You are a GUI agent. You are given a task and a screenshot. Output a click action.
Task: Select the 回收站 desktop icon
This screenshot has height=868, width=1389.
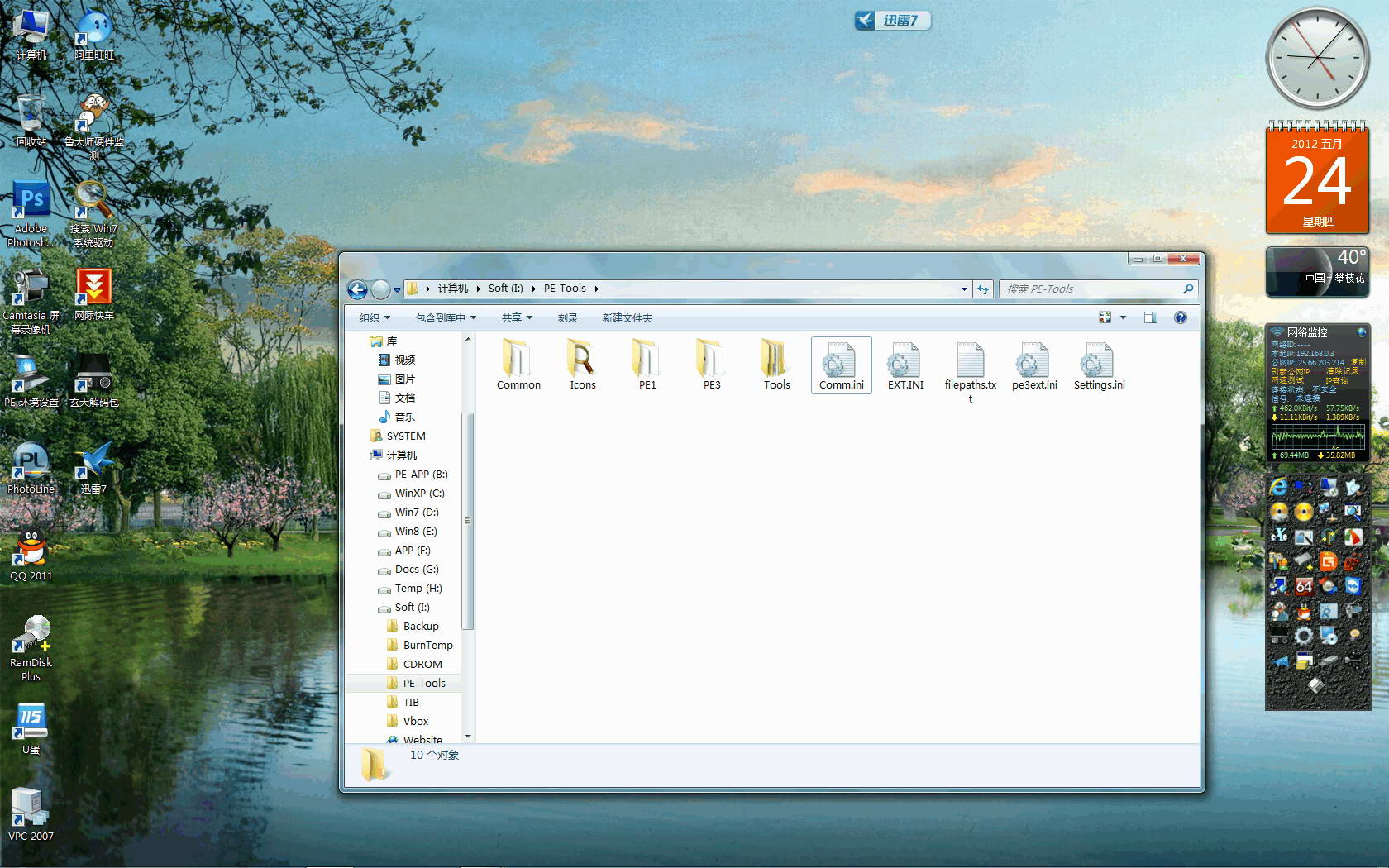pyautogui.click(x=31, y=120)
